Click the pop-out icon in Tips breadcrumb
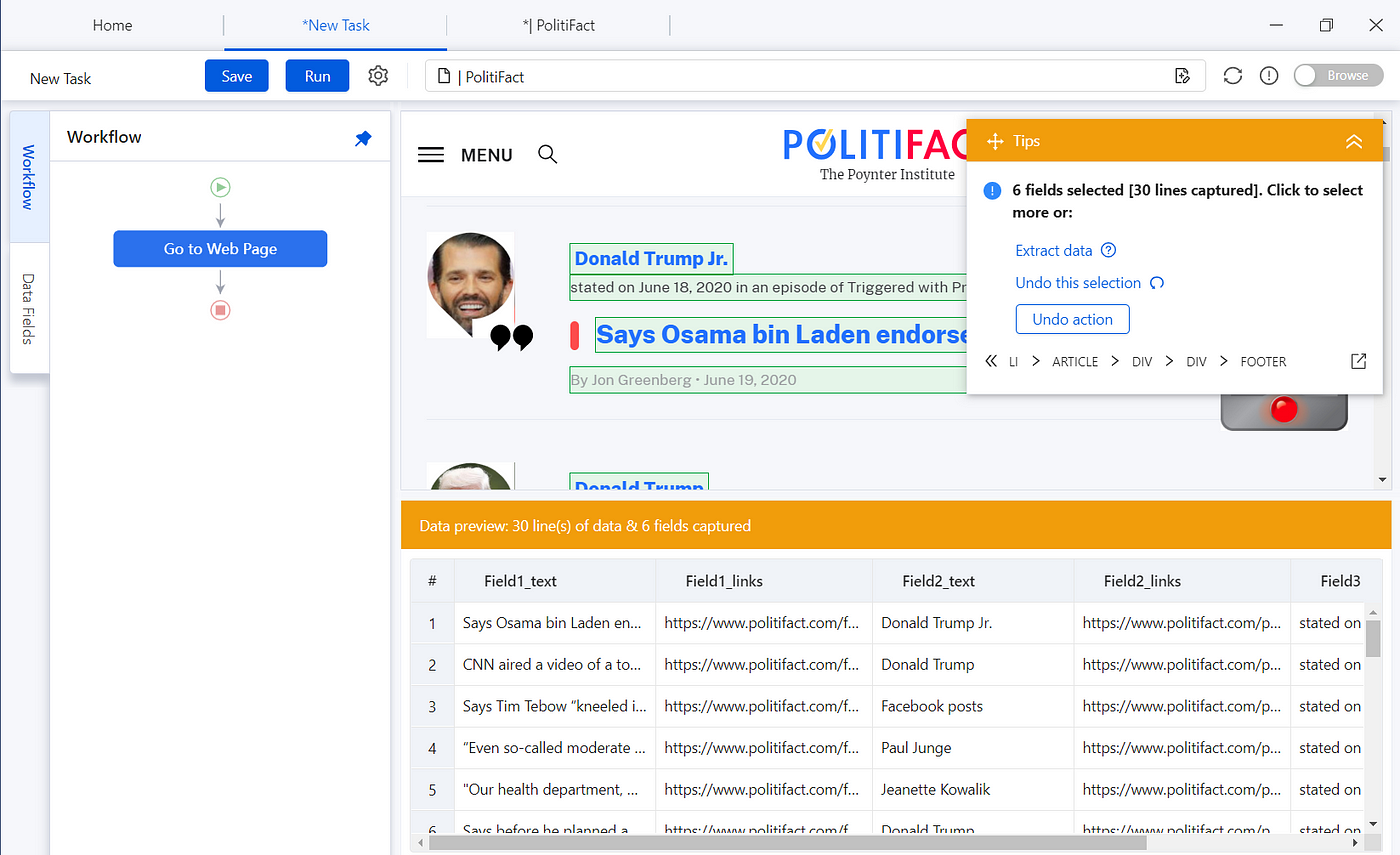 pos(1358,361)
